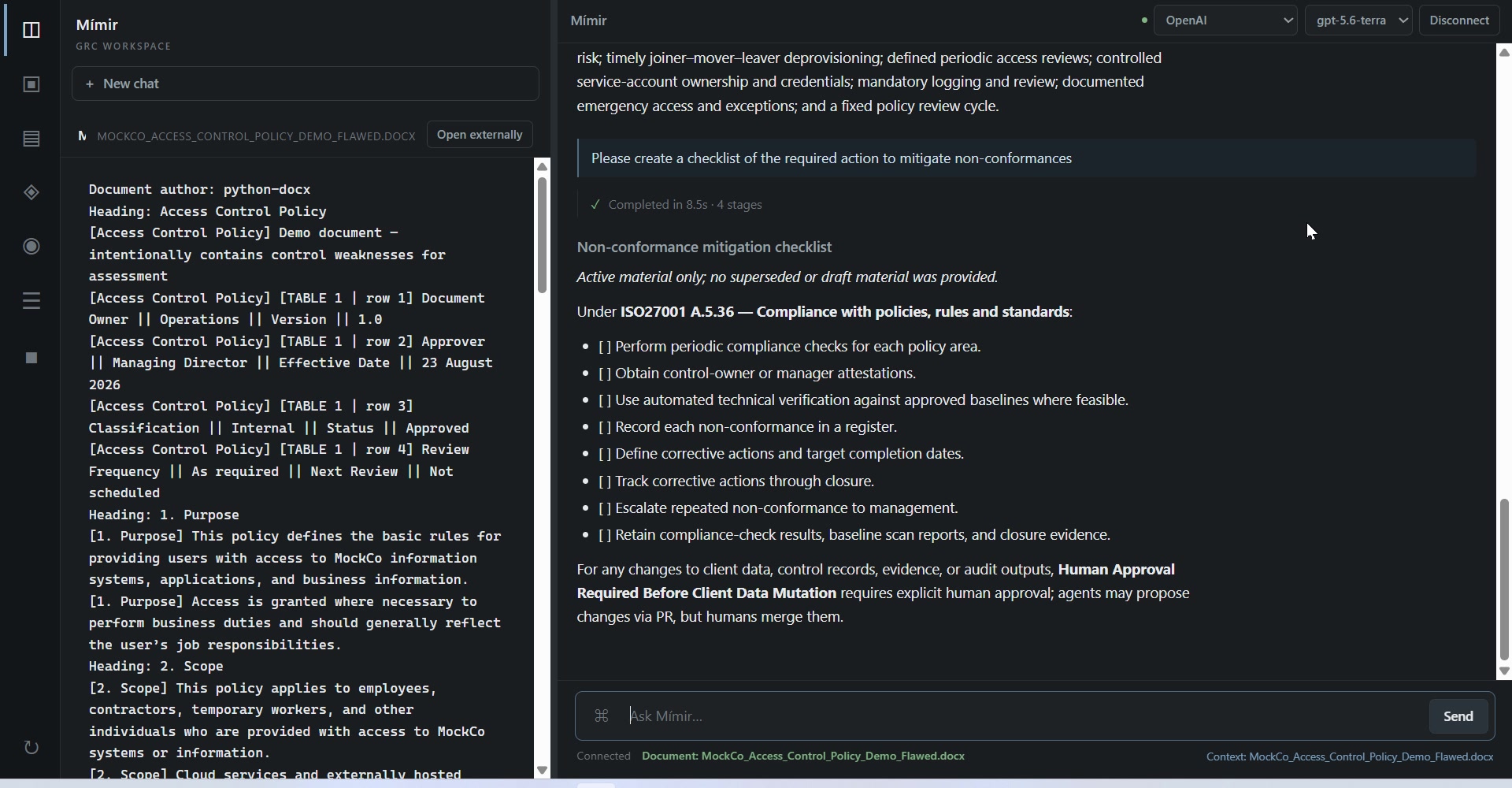Click the Open externally button
This screenshot has width=1512, height=788.
[x=480, y=135]
